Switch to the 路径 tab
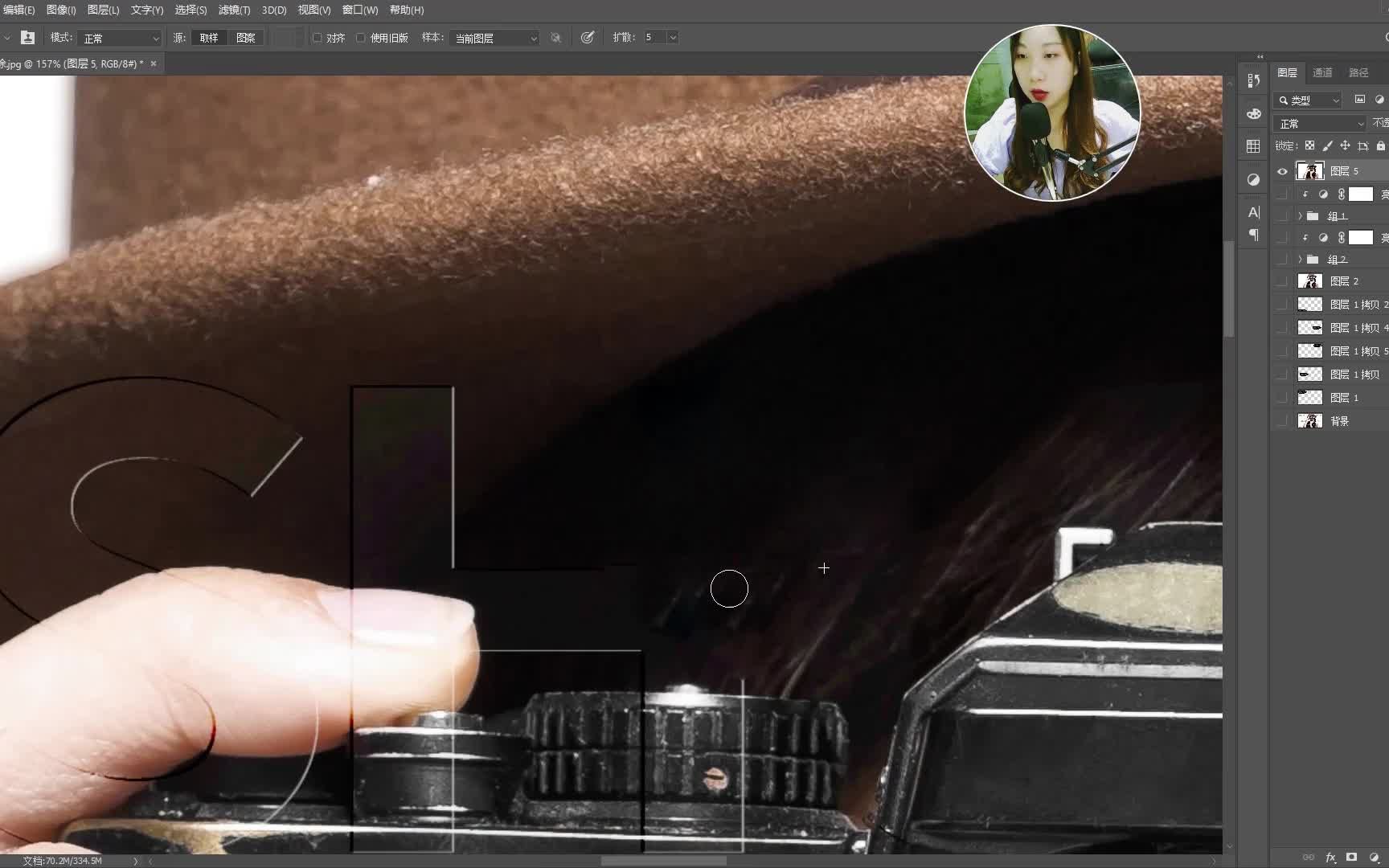Viewport: 1389px width, 868px height. [x=1358, y=72]
